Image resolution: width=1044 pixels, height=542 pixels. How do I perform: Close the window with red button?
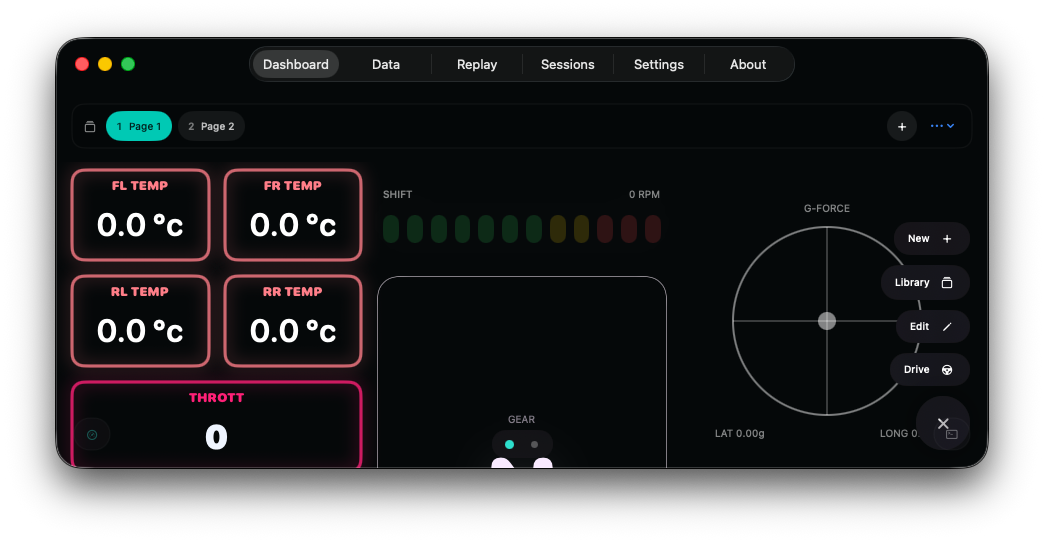pyautogui.click(x=82, y=64)
